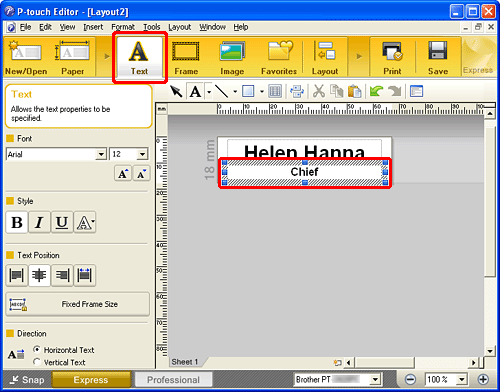Image resolution: width=500 pixels, height=392 pixels.
Task: Select the Chief text box on the label
Action: 305,172
